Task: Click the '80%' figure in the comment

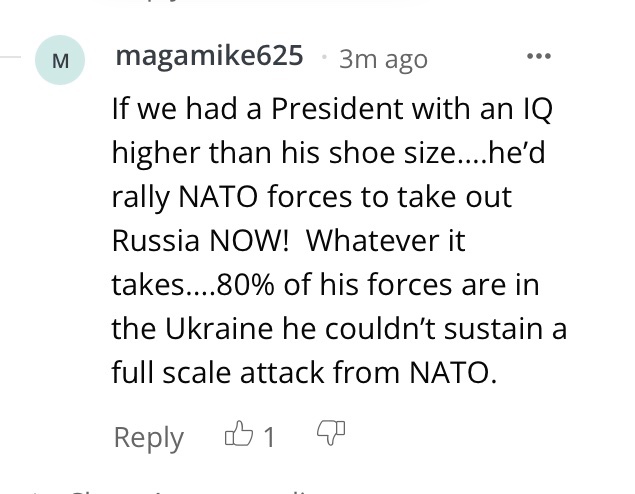Action: 247,285
